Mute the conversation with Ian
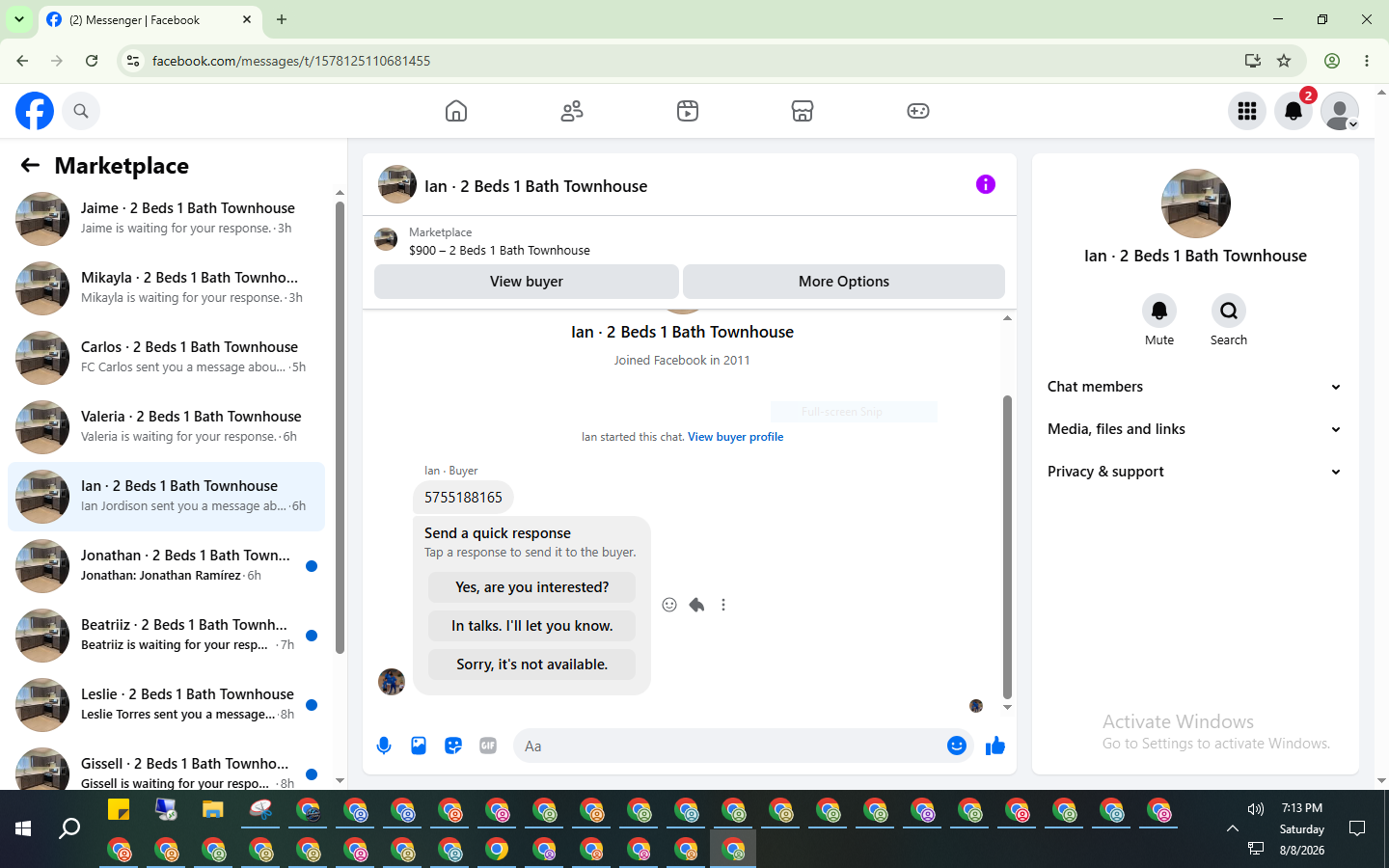Viewport: 1389px width, 868px height. tap(1159, 311)
